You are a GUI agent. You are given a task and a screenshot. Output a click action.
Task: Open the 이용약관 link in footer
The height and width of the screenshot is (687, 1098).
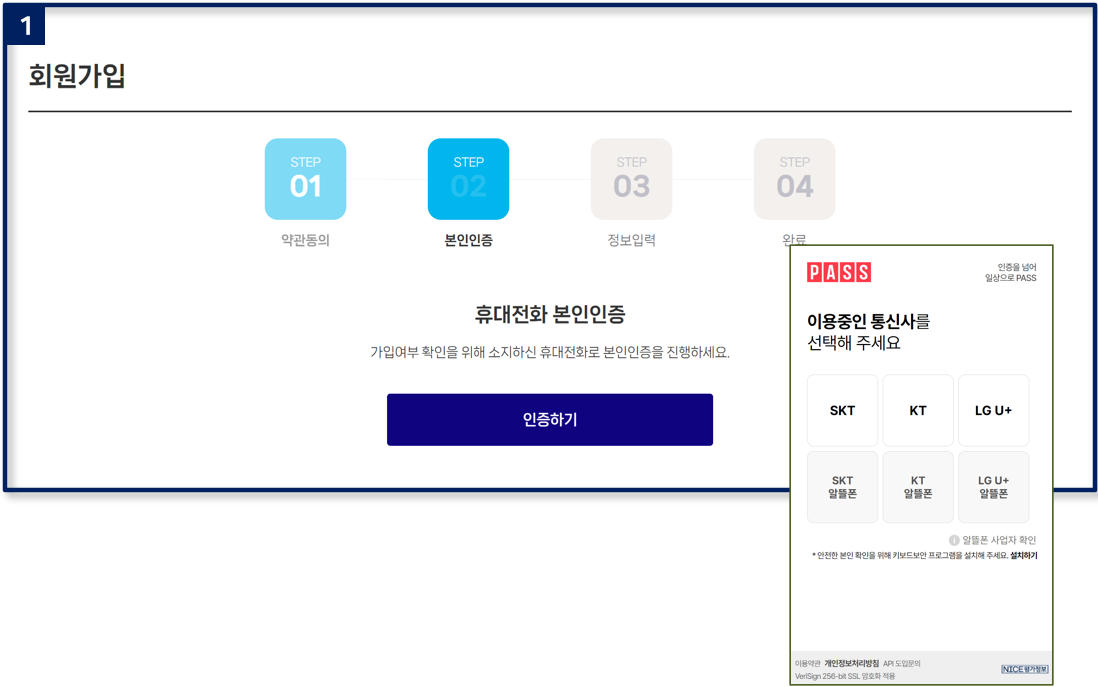tap(807, 663)
